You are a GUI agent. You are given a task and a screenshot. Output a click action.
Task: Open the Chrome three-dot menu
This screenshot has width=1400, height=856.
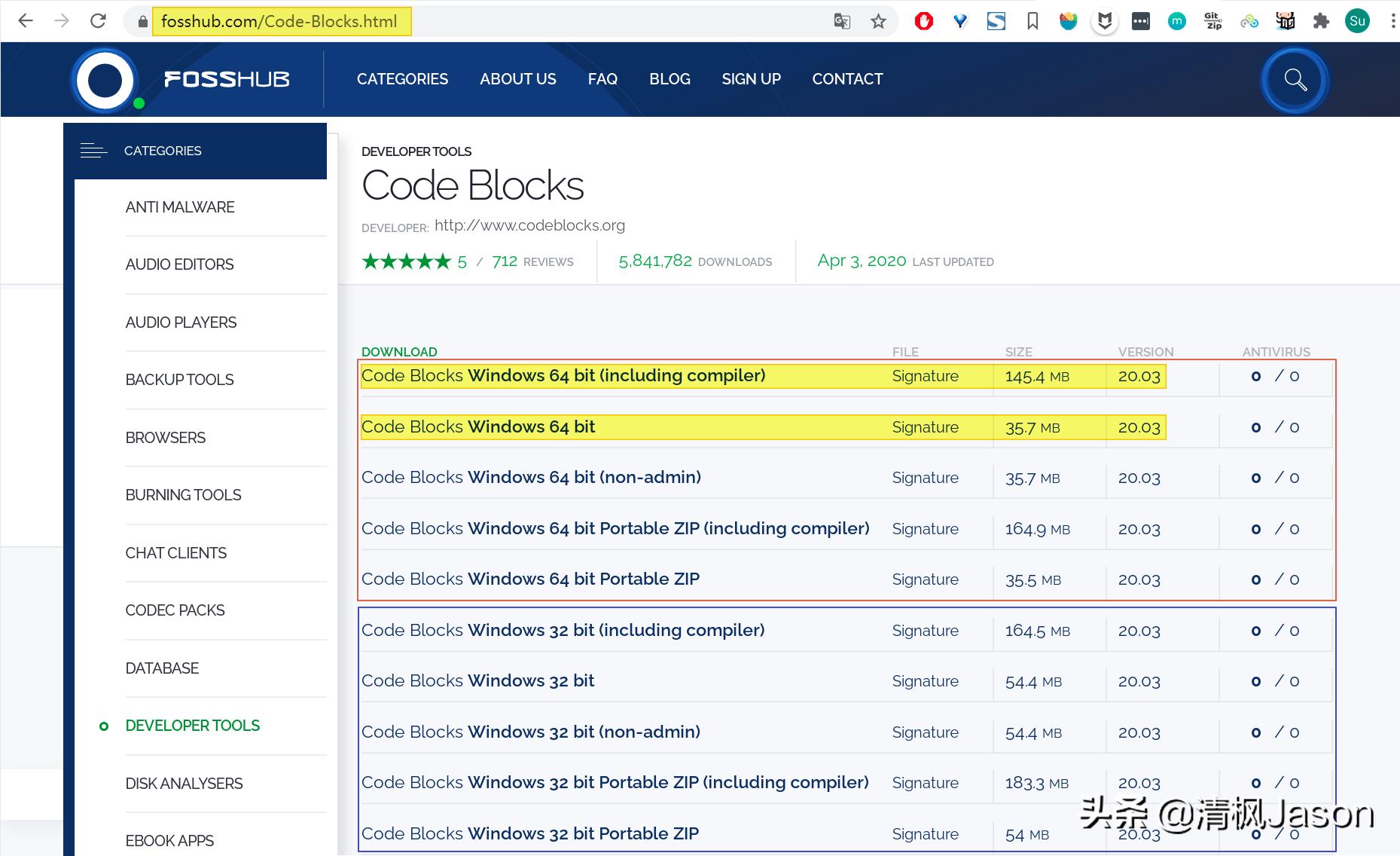(1390, 20)
